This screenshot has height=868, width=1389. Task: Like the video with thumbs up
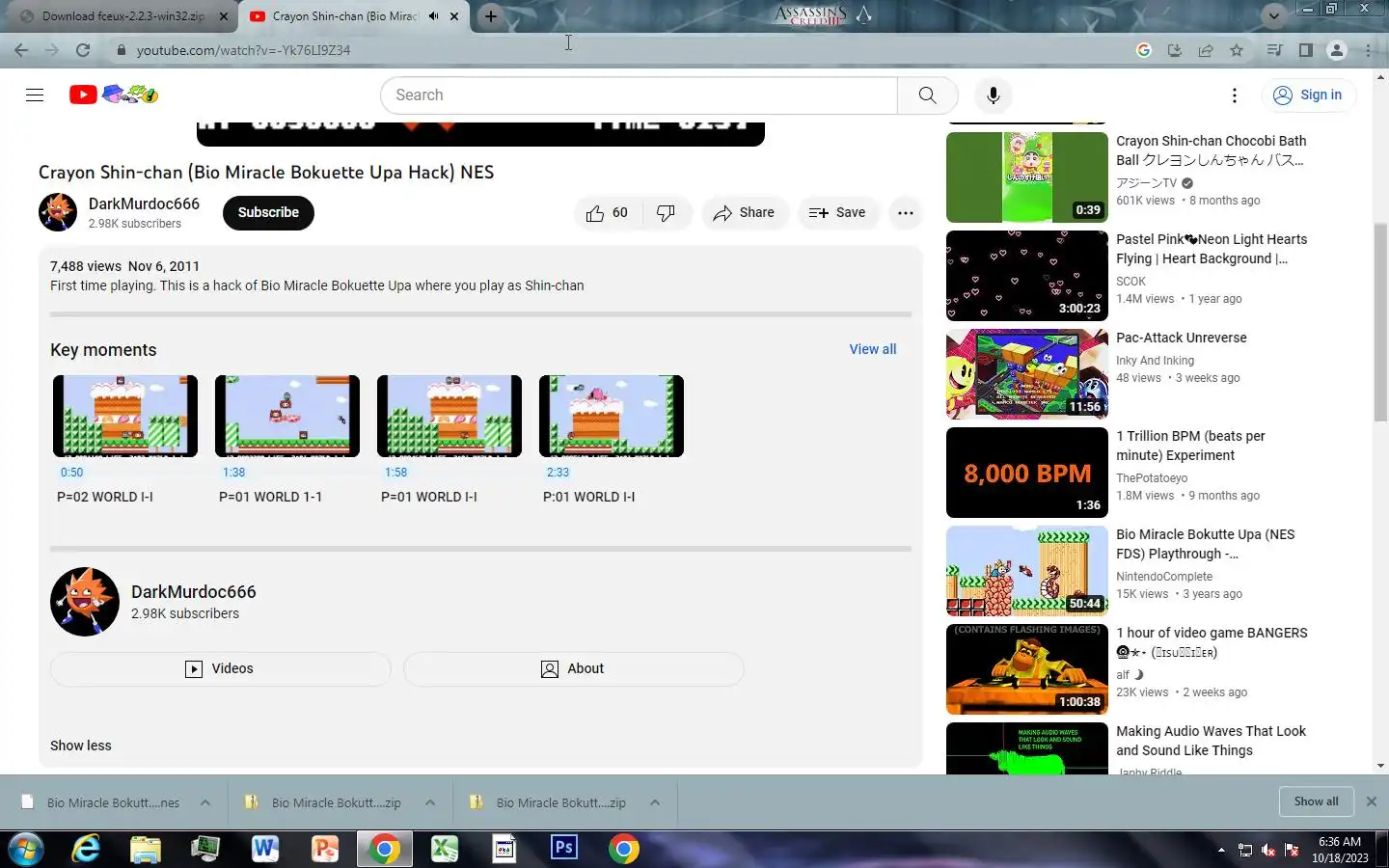coord(607,212)
